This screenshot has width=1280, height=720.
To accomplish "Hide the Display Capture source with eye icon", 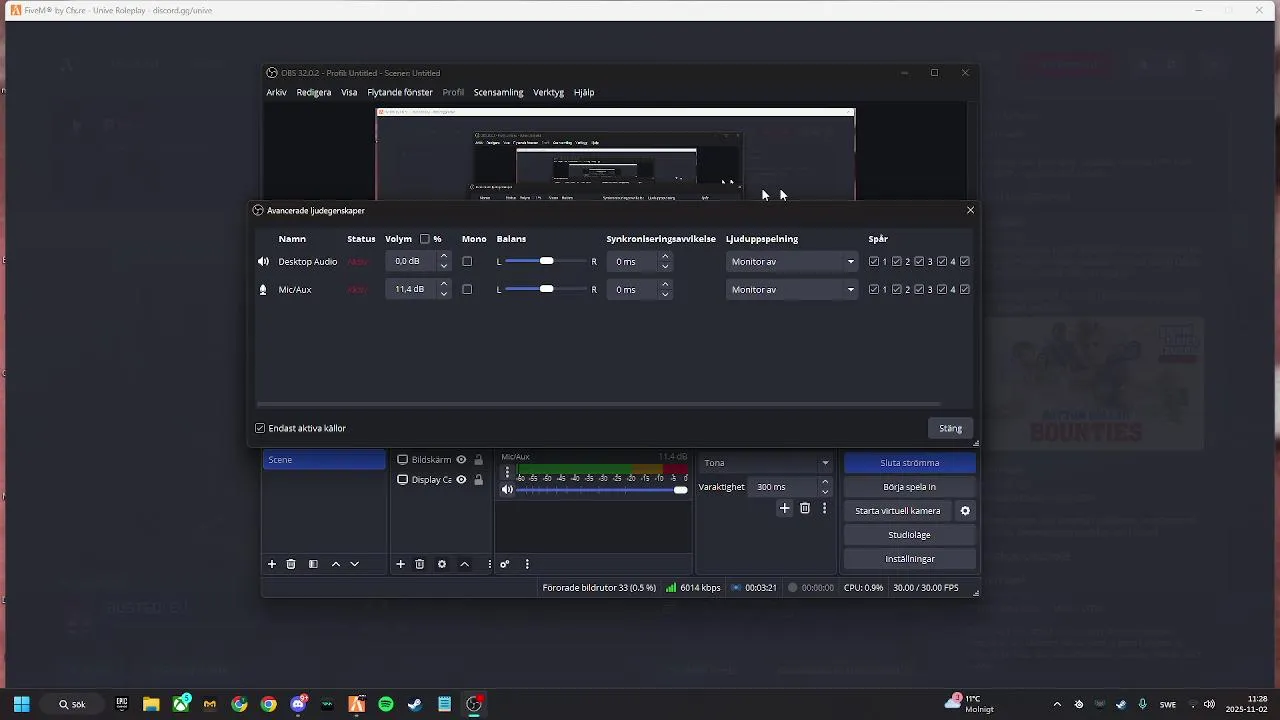I will tap(461, 480).
